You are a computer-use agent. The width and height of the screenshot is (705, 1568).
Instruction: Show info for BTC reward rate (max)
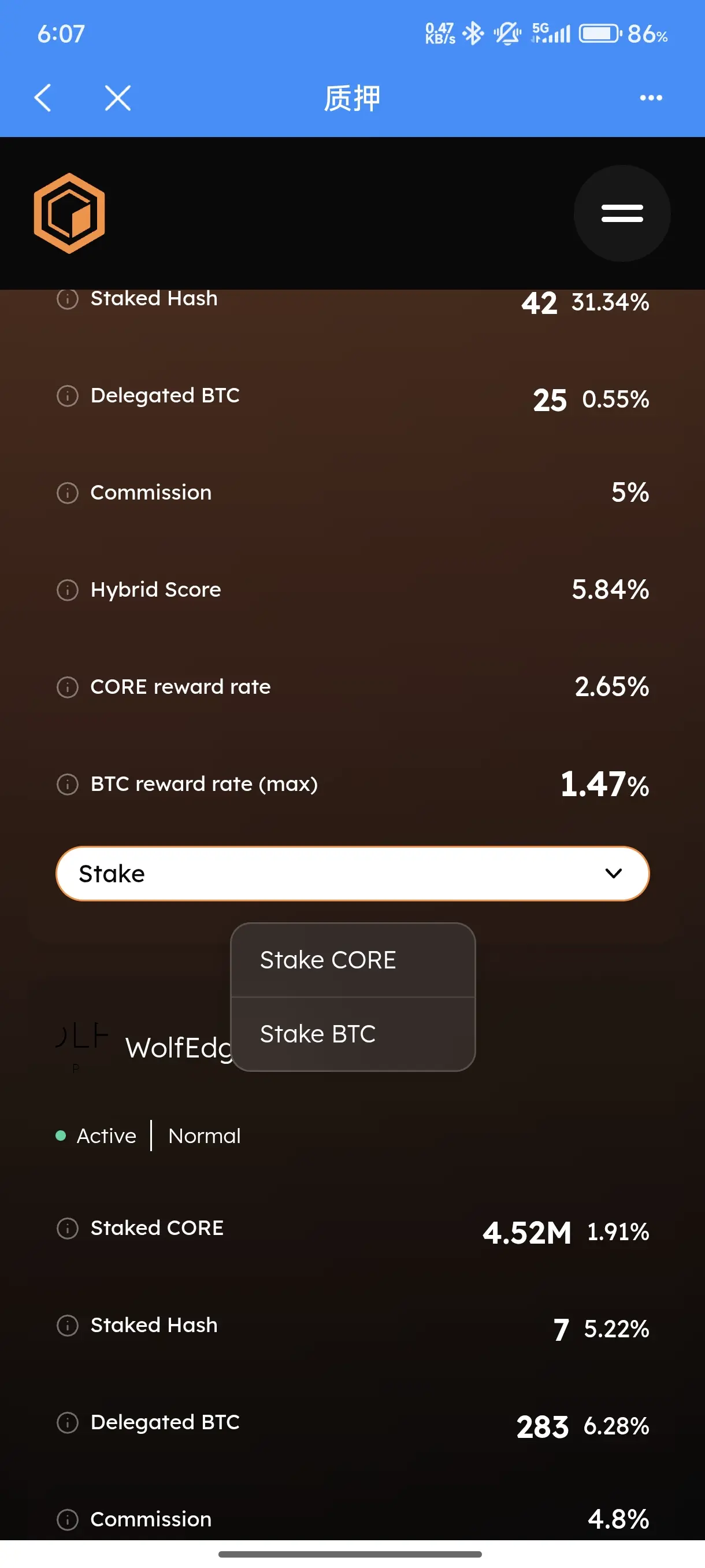(68, 784)
